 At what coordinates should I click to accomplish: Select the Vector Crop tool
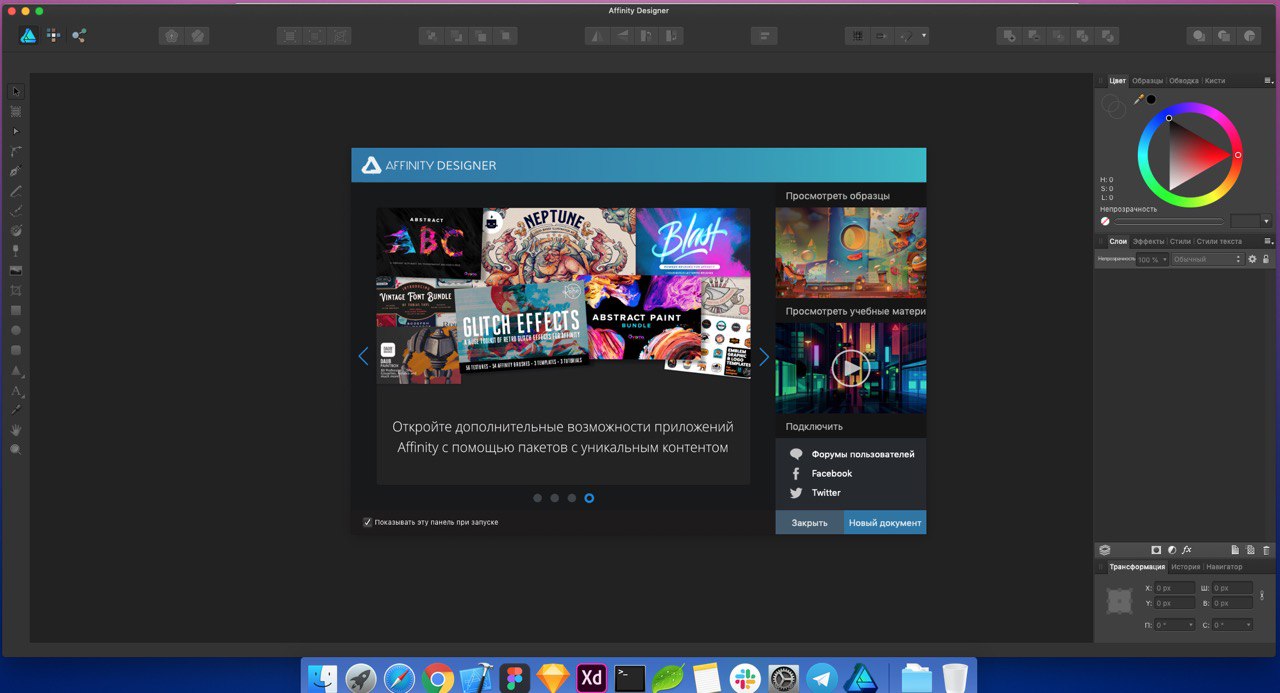pos(16,291)
